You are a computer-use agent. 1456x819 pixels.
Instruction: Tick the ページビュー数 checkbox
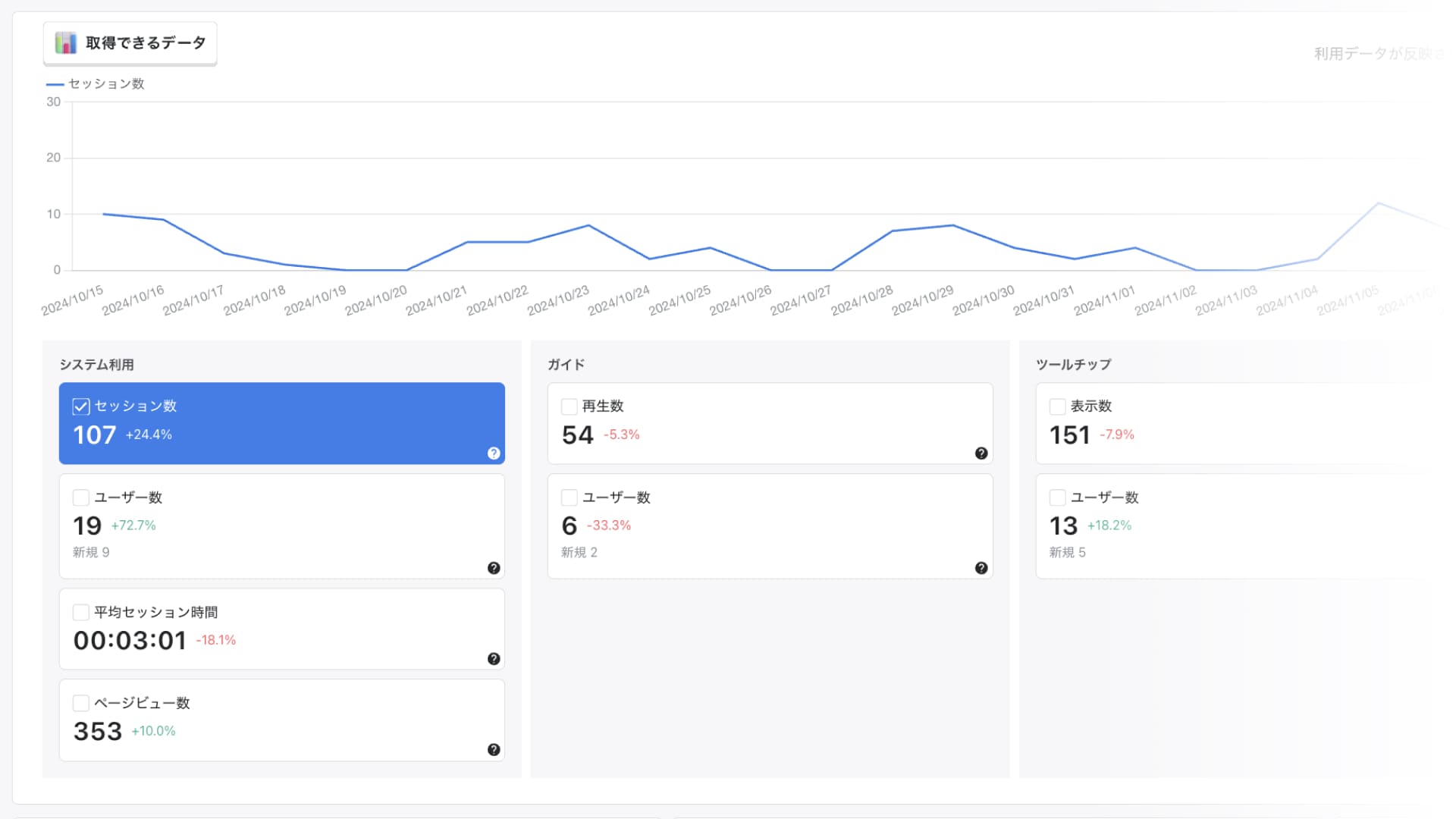click(81, 703)
